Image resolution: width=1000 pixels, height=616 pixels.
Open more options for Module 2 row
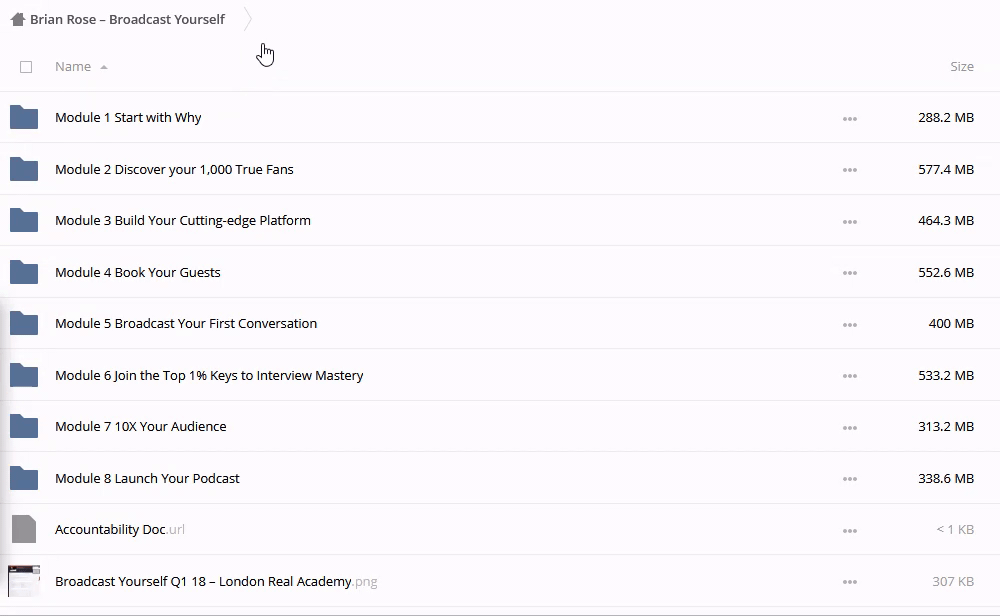[849, 170]
